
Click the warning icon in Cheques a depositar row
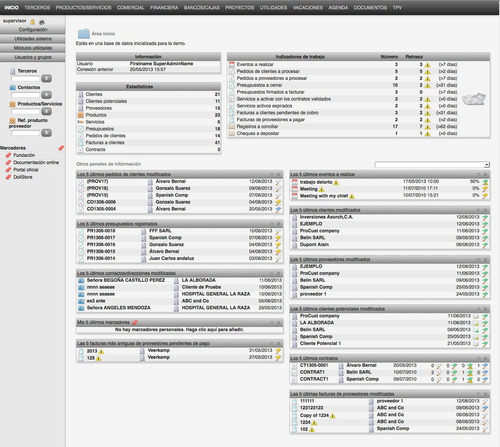pyautogui.click(x=428, y=133)
